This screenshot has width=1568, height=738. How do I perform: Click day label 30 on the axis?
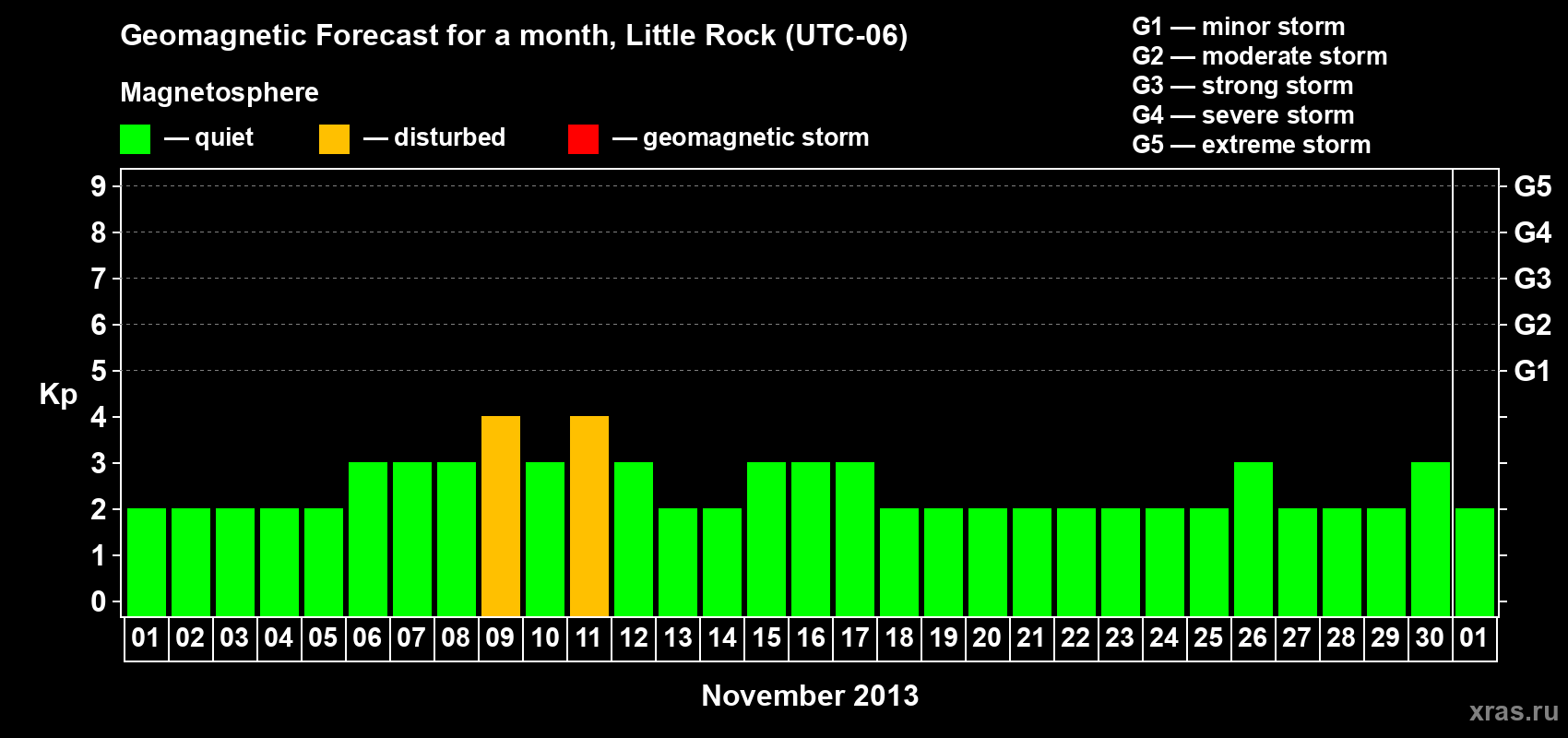tap(1430, 638)
